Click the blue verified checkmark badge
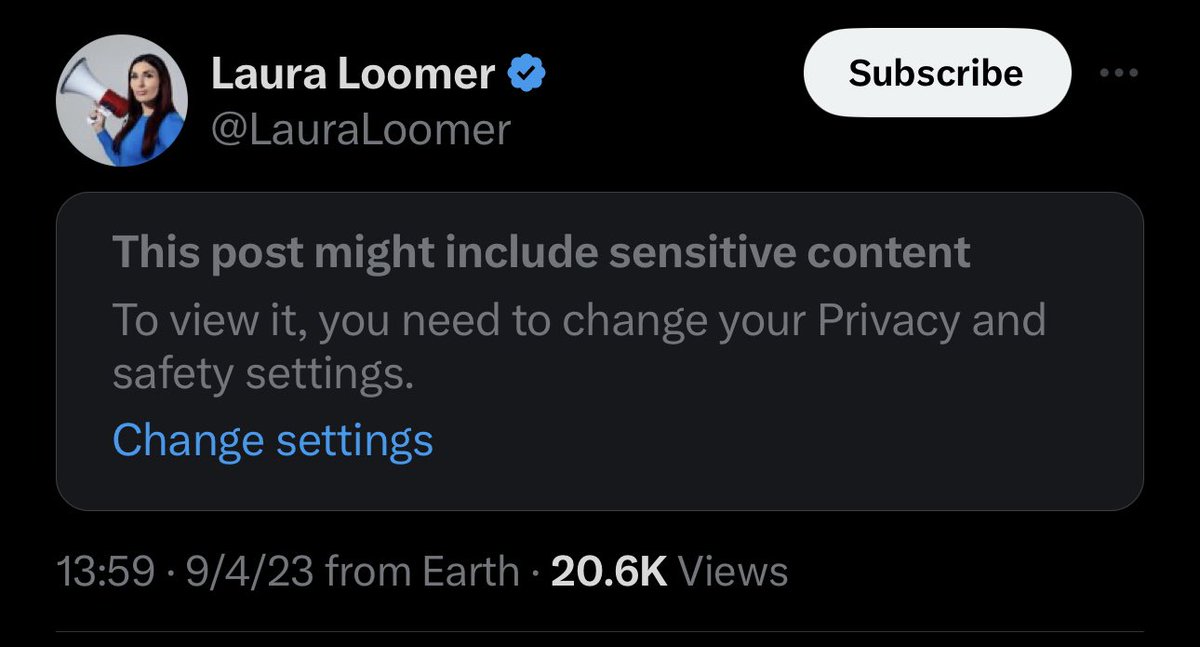Image resolution: width=1200 pixels, height=647 pixels. click(x=528, y=75)
